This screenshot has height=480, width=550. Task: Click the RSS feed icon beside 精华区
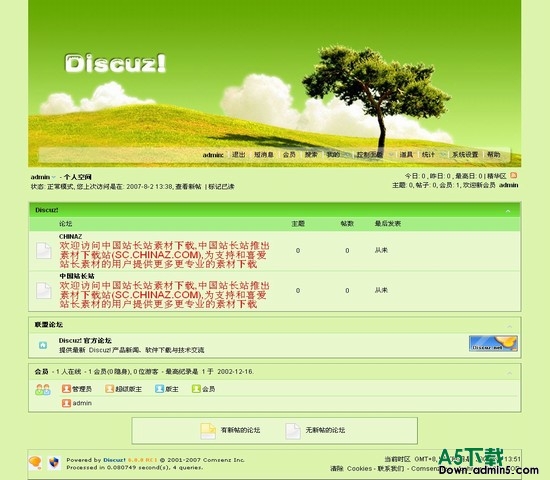[x=513, y=175]
